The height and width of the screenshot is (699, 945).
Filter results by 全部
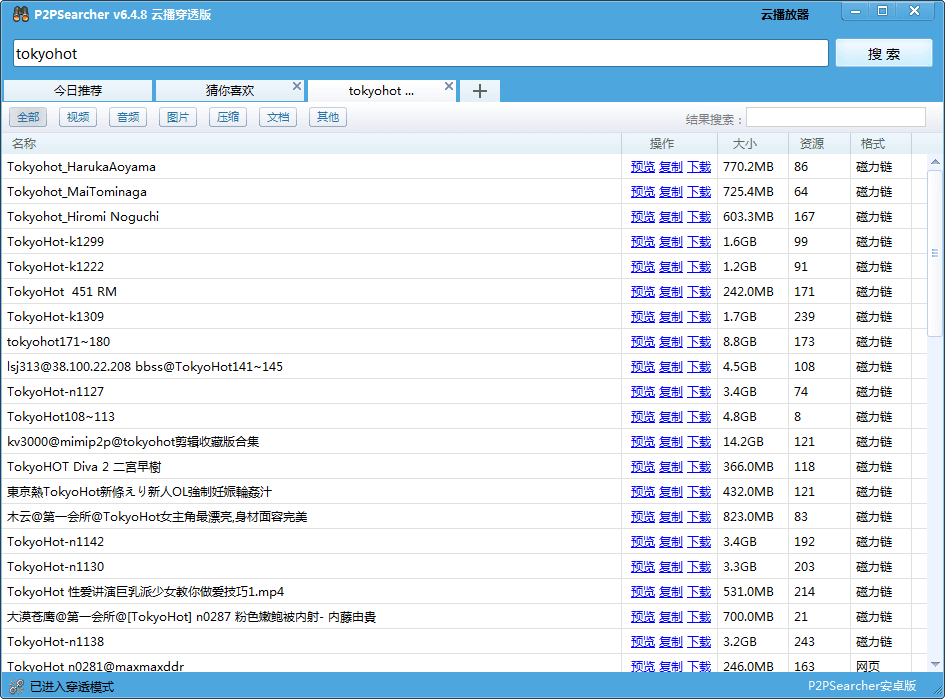pyautogui.click(x=28, y=117)
